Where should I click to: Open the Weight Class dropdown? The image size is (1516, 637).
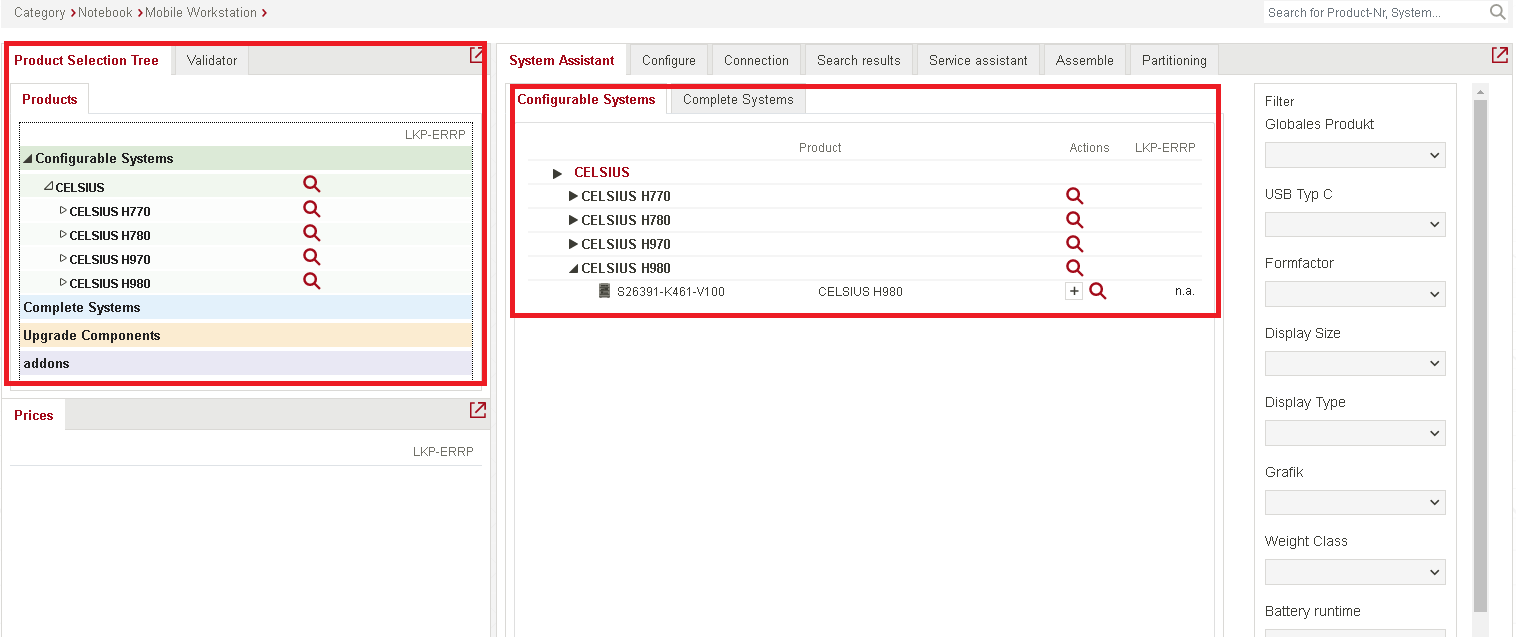tap(1355, 572)
